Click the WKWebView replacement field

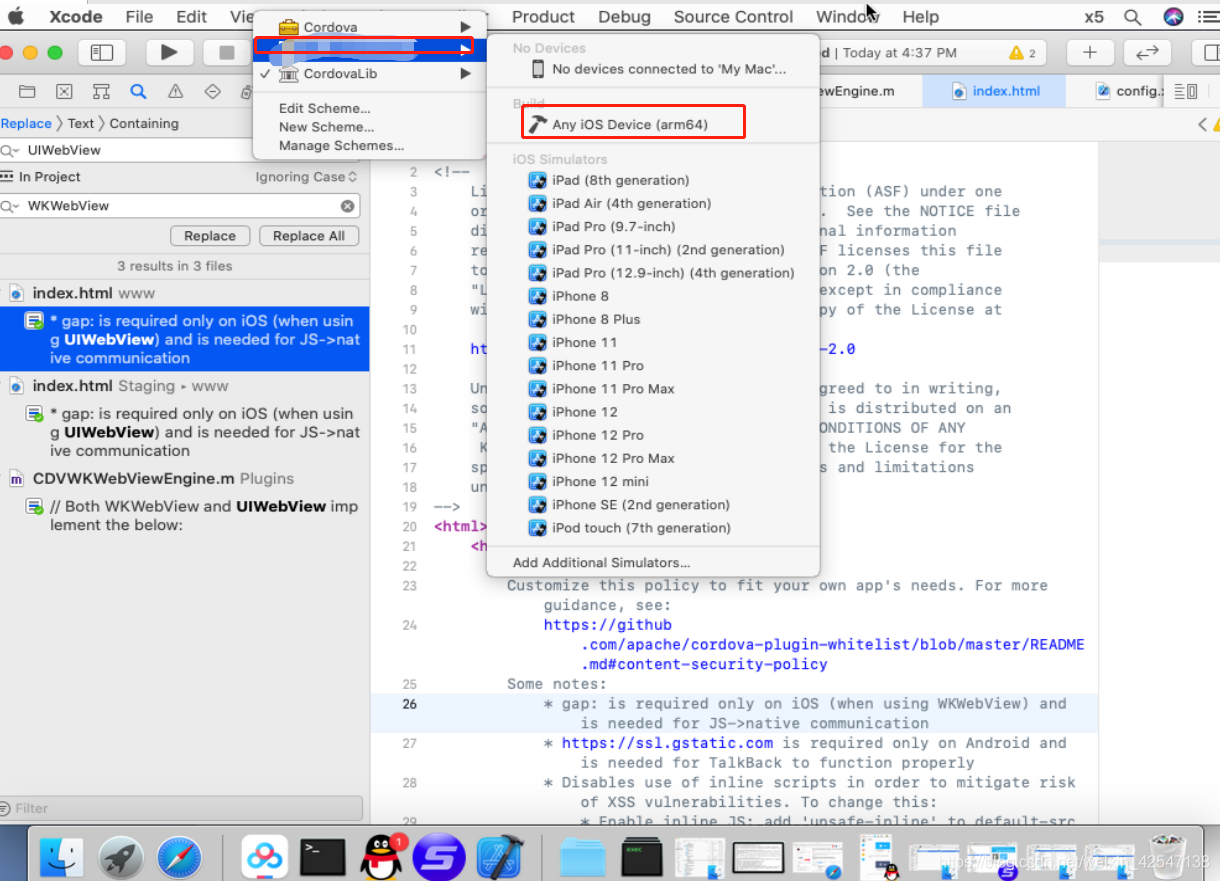(x=181, y=206)
